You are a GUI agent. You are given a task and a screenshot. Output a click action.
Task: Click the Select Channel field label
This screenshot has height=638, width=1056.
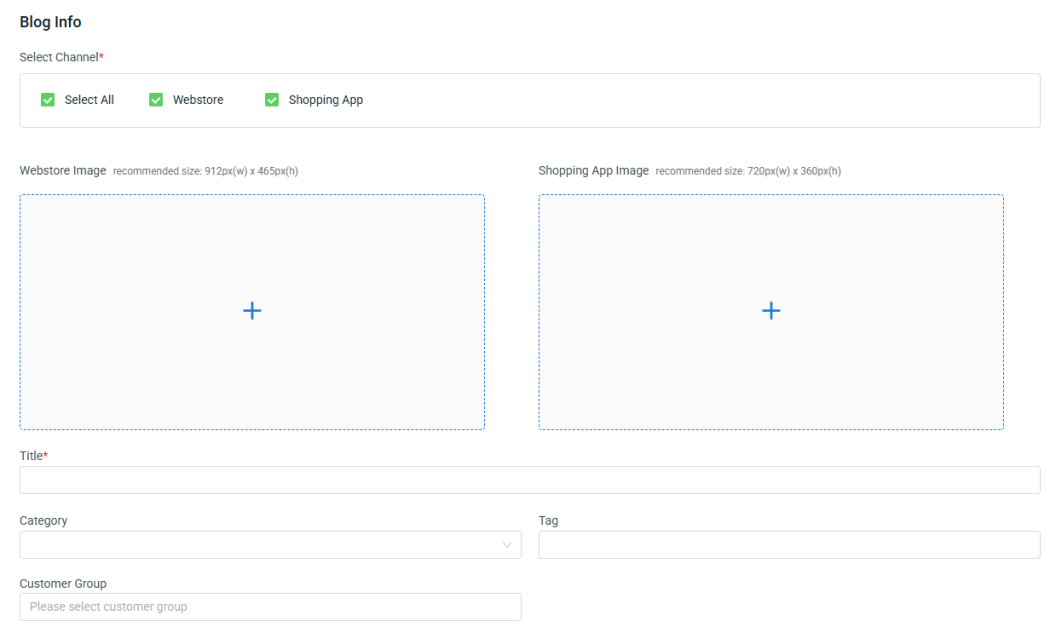point(59,57)
